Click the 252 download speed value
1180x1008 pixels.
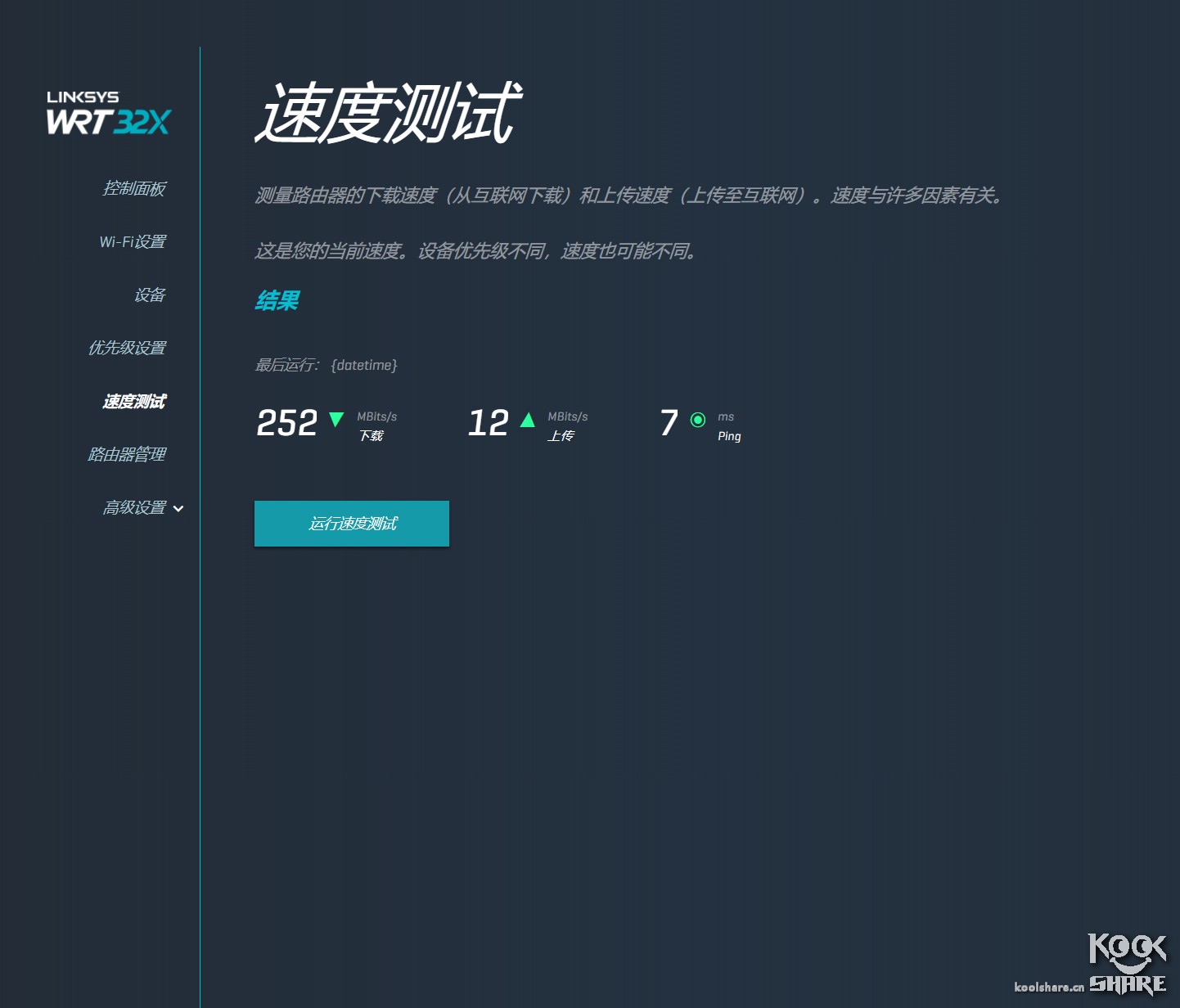[286, 422]
